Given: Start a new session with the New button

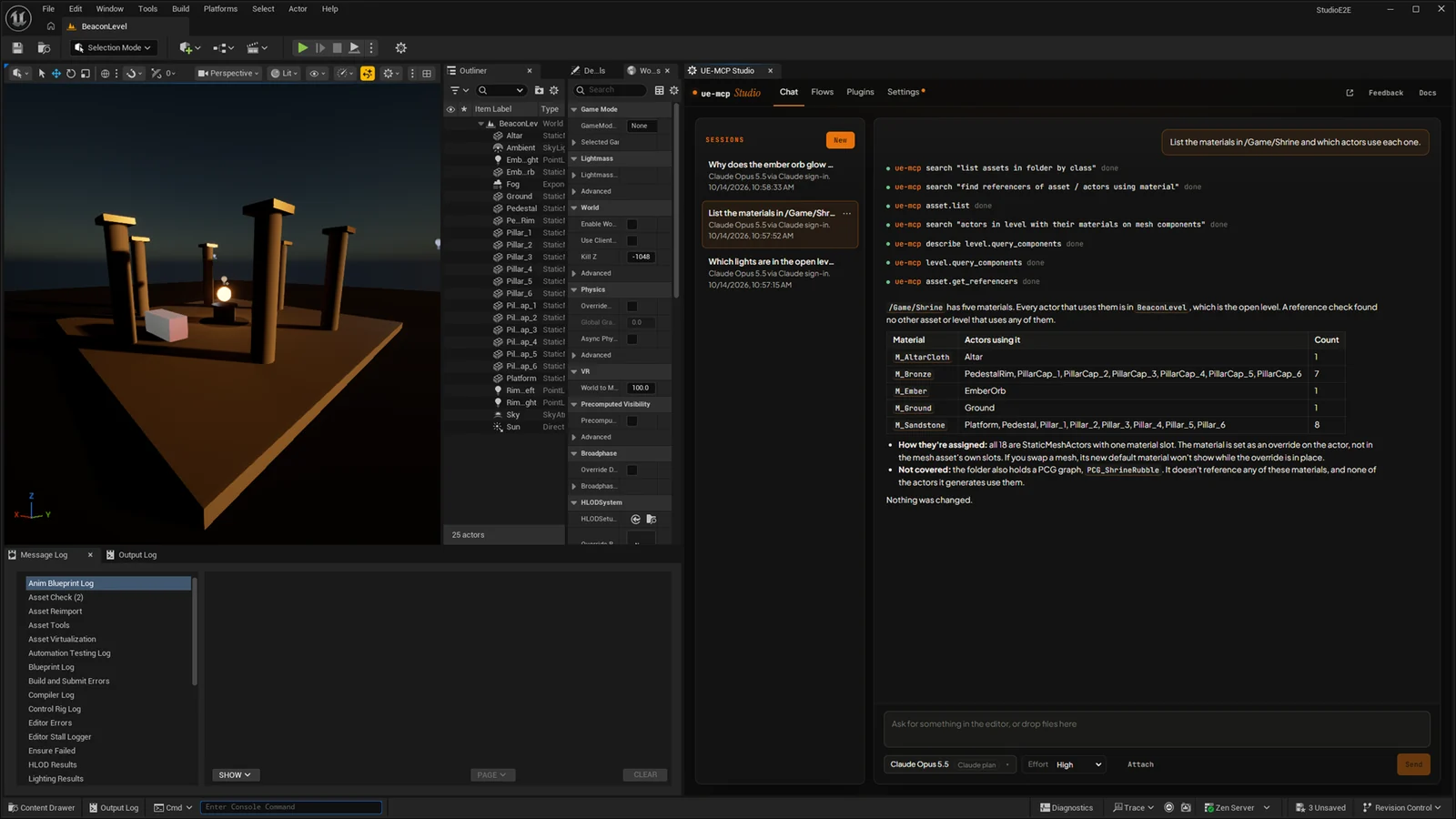Looking at the screenshot, I should click(x=840, y=140).
